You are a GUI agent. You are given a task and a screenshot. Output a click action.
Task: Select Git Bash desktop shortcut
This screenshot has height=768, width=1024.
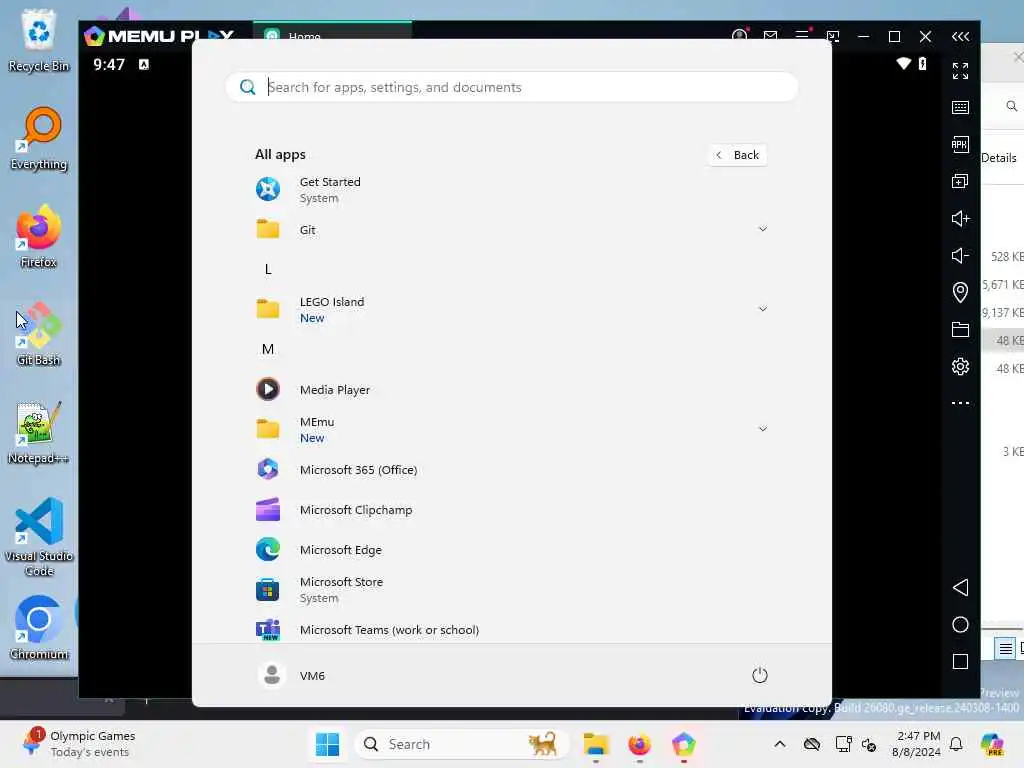click(39, 334)
